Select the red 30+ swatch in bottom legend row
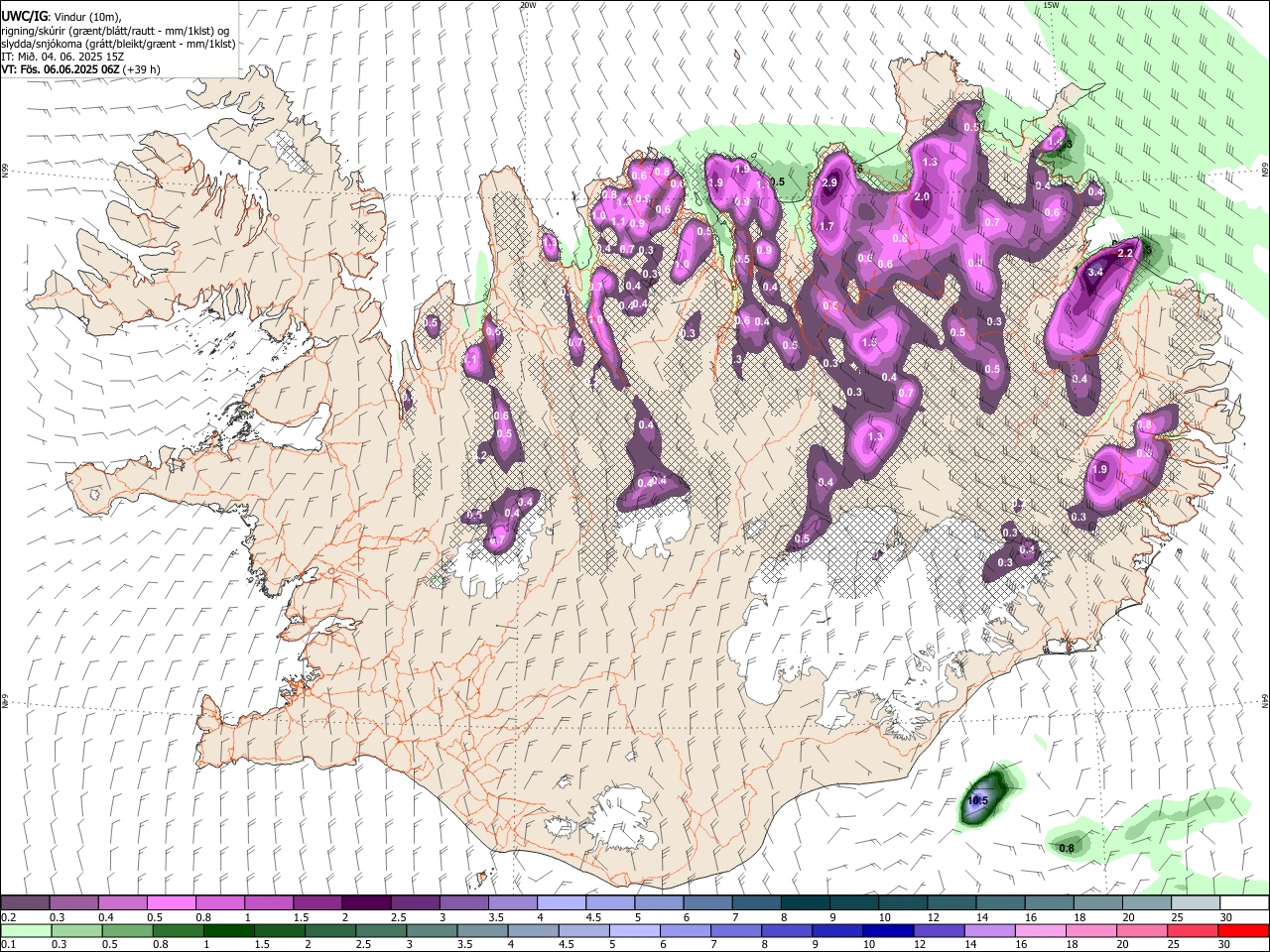This screenshot has height=952, width=1270. click(1243, 930)
